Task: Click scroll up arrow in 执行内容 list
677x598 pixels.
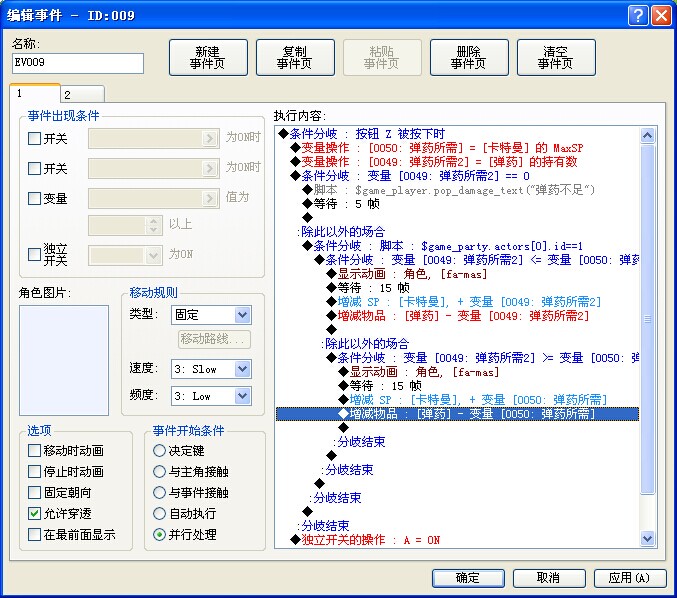Action: click(x=647, y=136)
